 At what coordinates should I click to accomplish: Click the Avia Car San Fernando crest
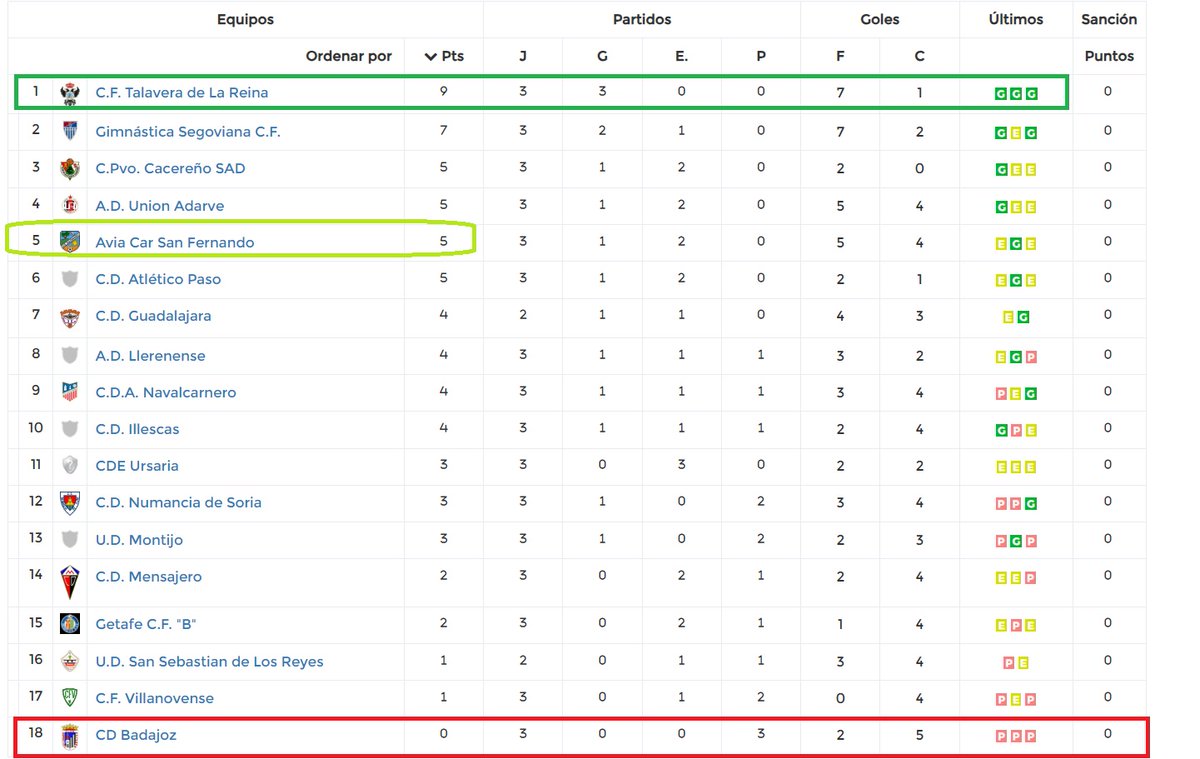tap(69, 242)
